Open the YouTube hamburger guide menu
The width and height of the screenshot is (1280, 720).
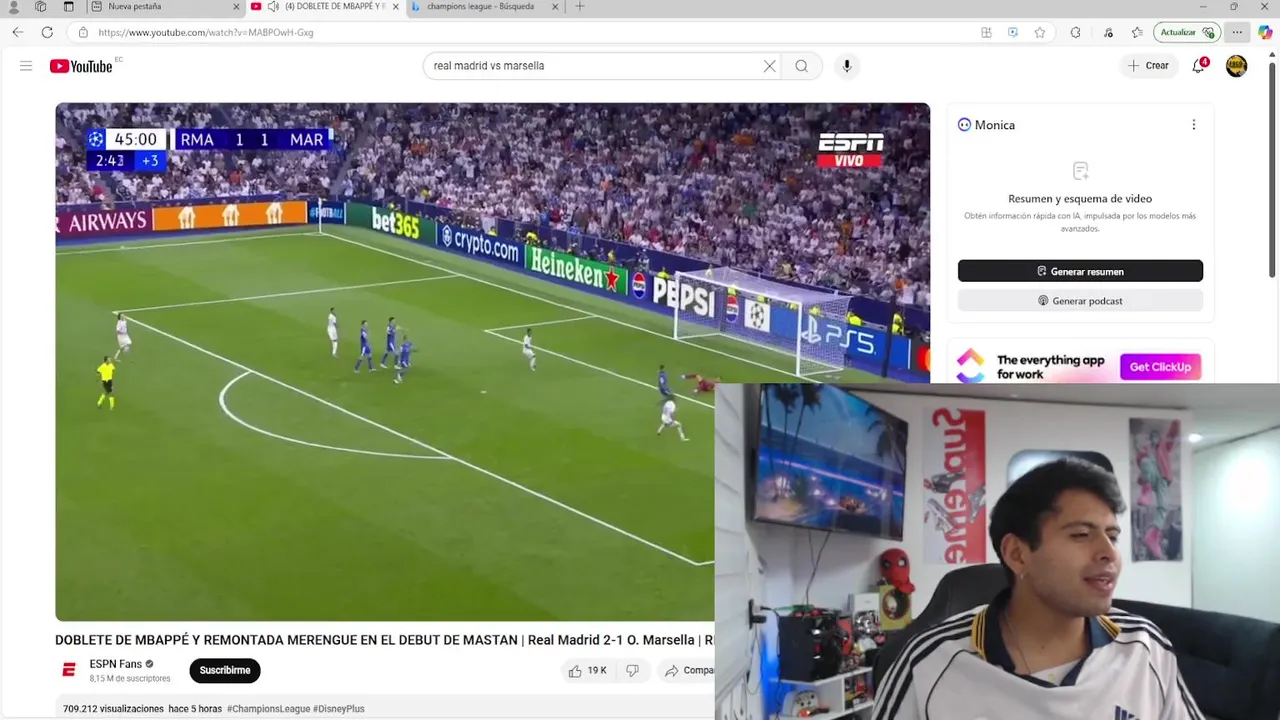(26, 66)
